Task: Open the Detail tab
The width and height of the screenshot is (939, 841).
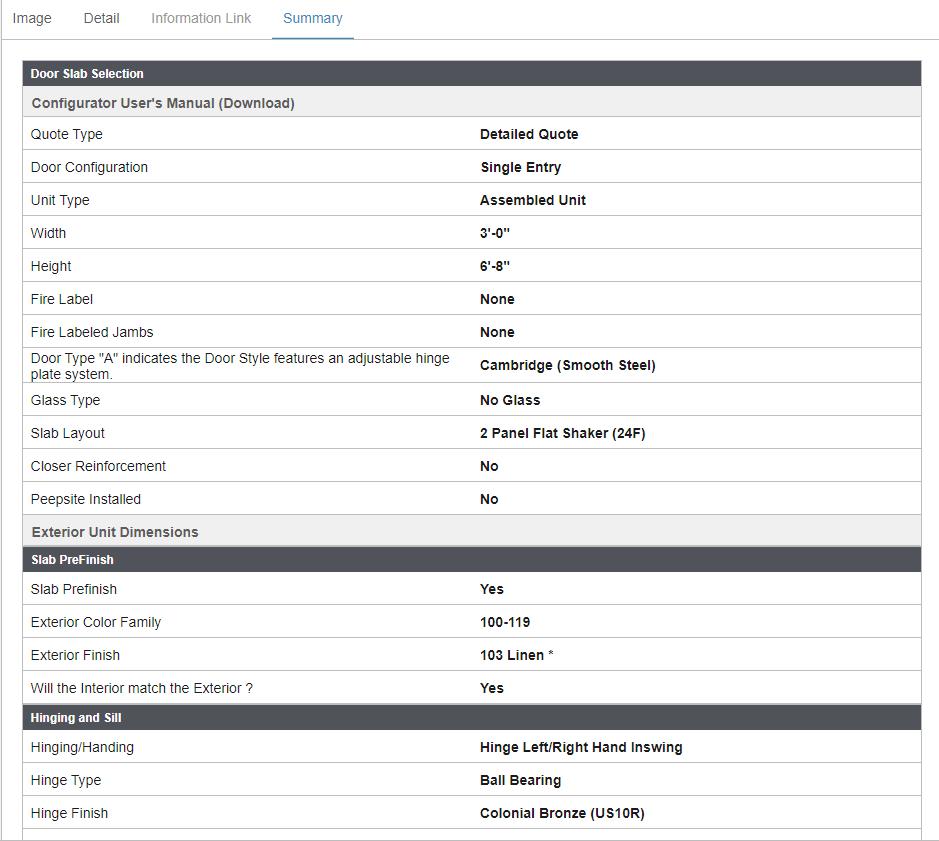Action: [101, 19]
